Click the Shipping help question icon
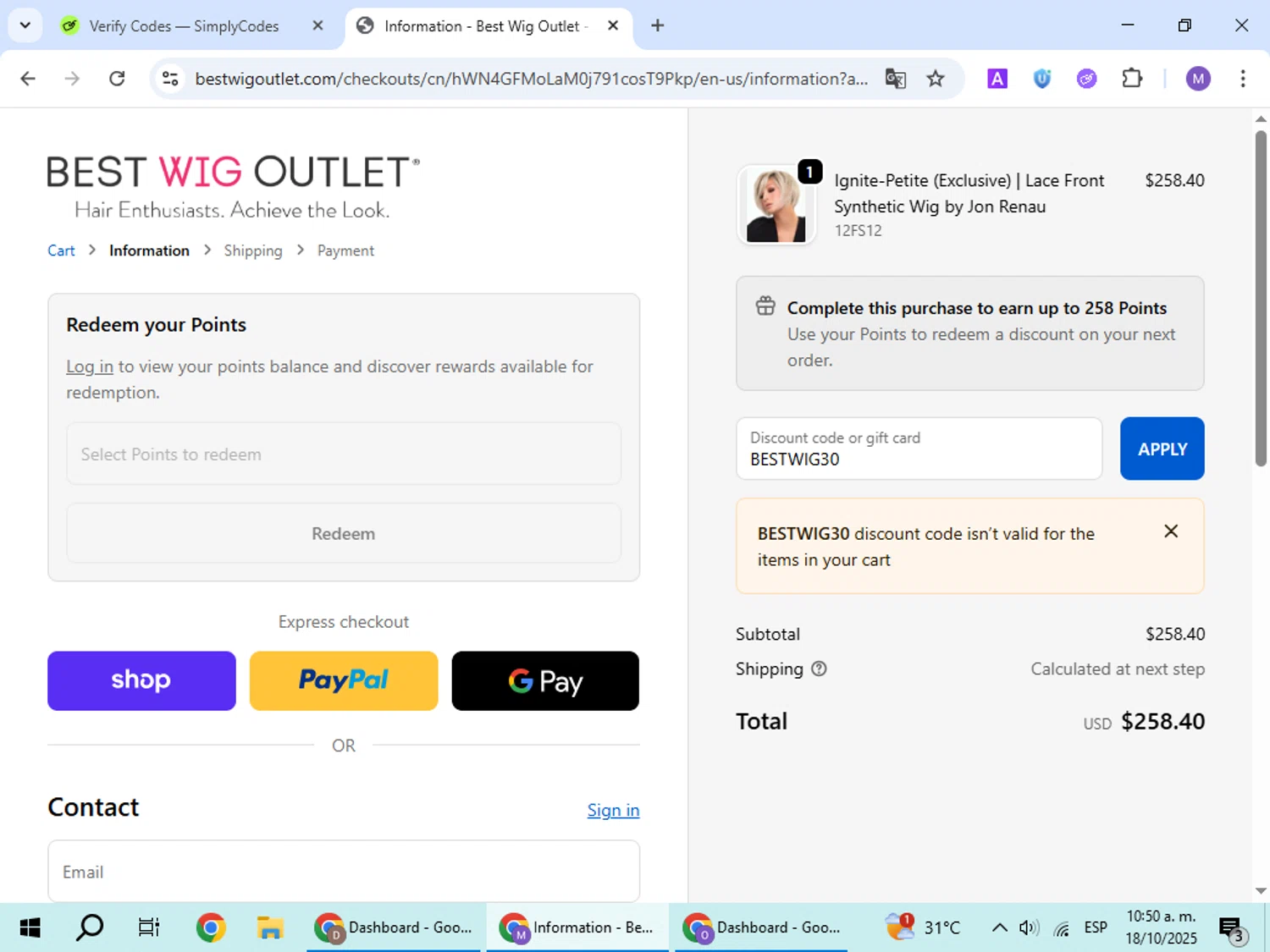 819,669
